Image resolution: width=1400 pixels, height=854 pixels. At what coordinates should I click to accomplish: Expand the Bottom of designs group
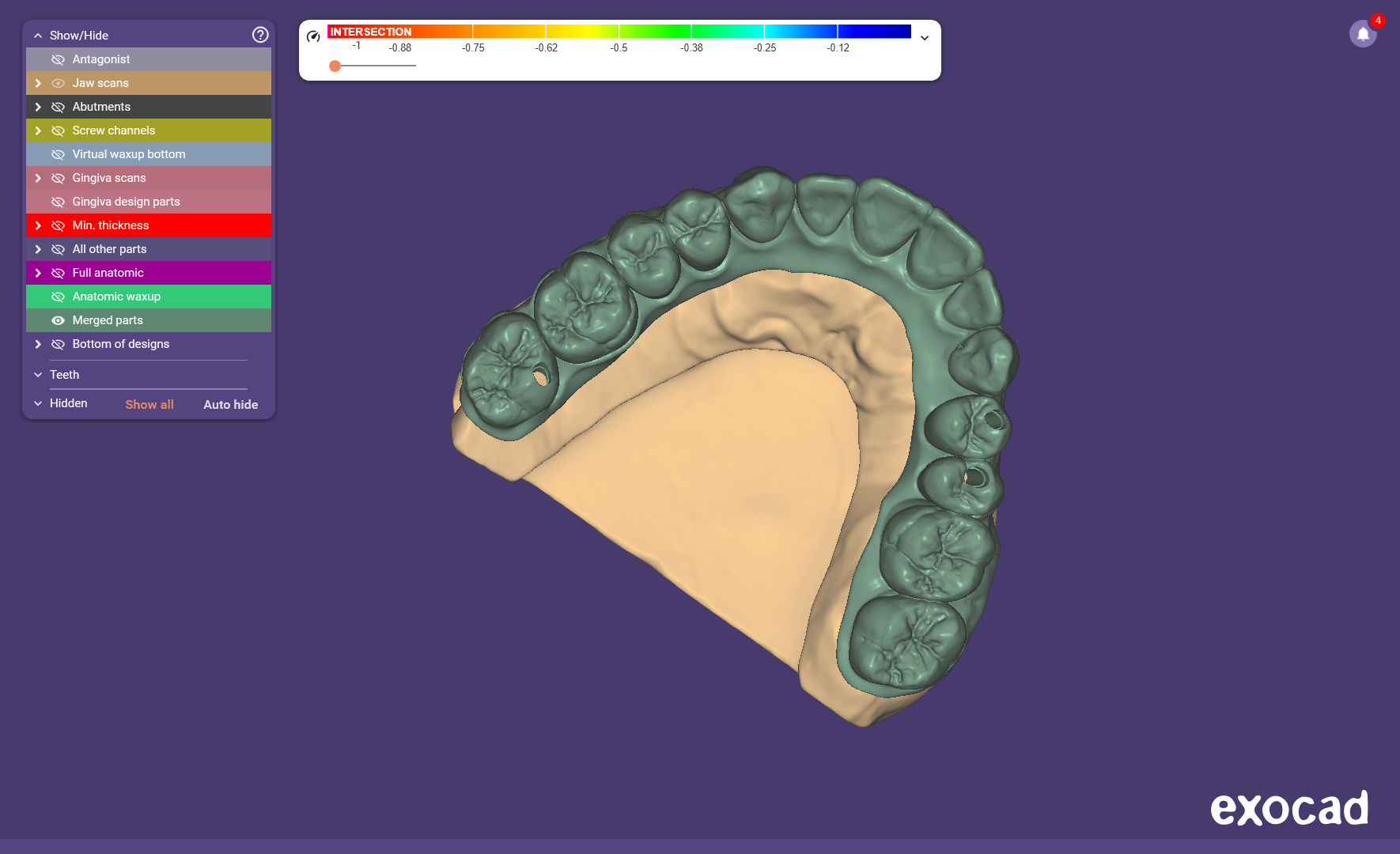click(38, 344)
